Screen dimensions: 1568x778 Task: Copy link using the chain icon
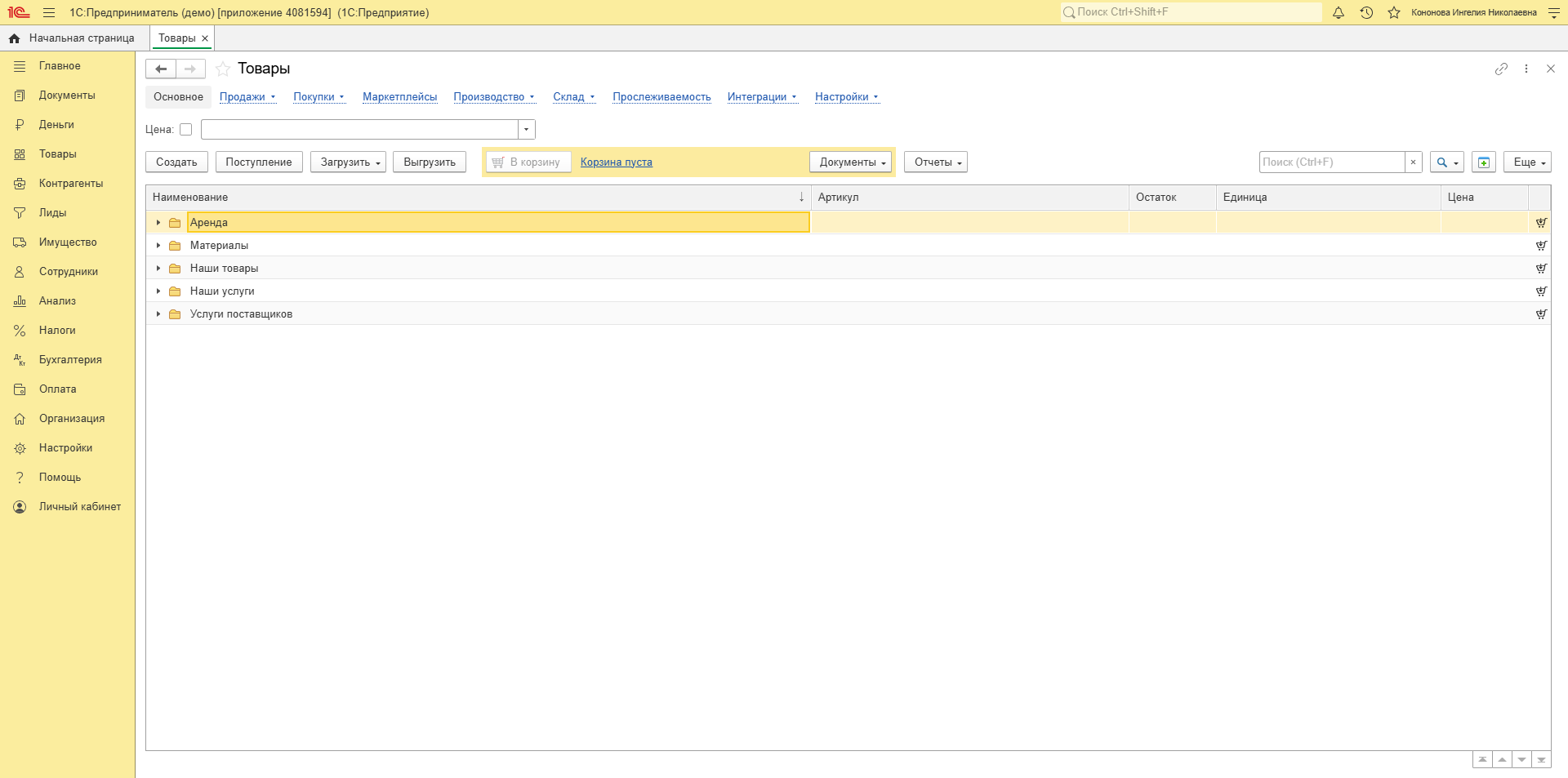pos(1501,69)
